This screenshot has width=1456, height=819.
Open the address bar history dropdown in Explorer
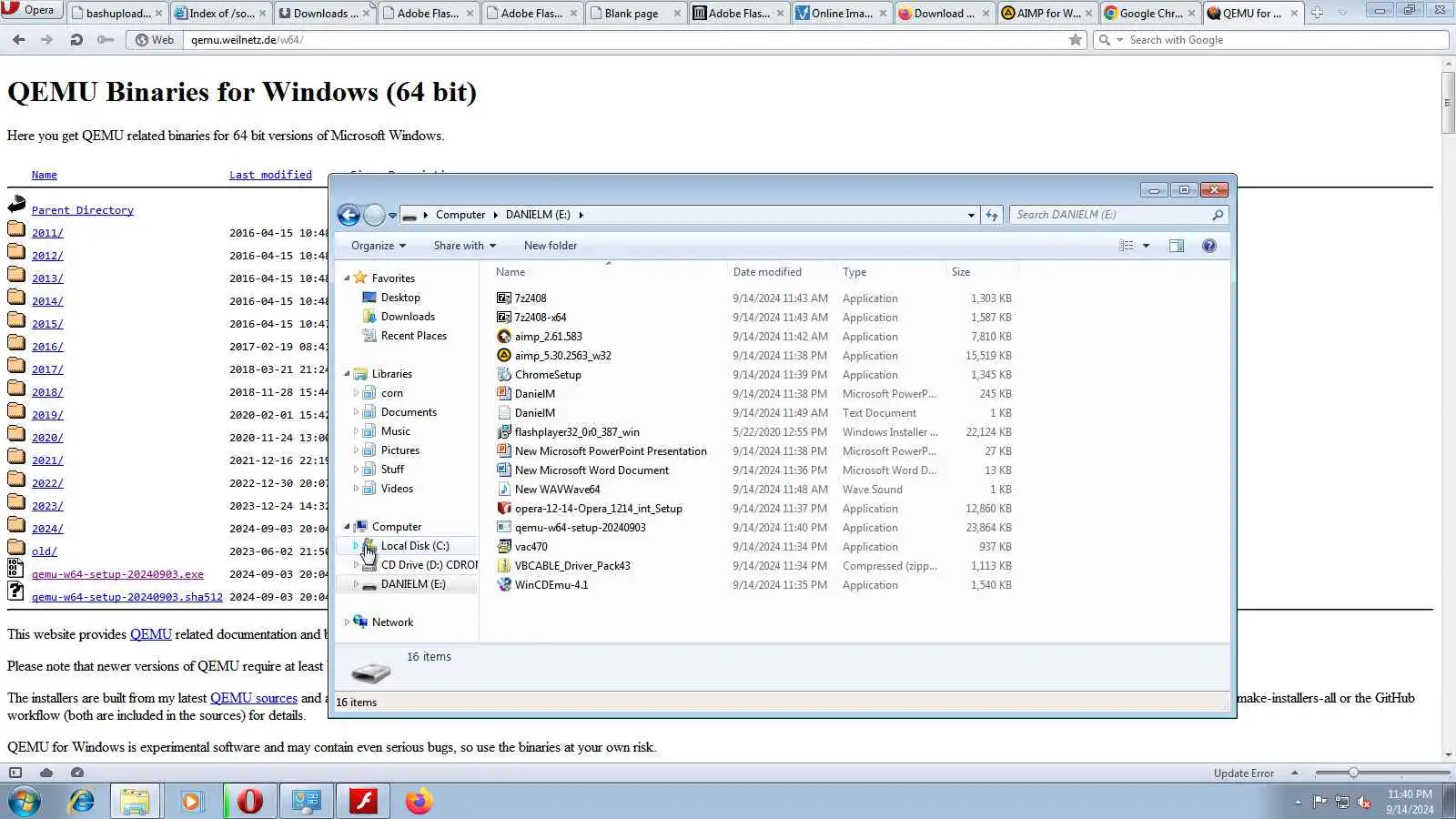(971, 216)
